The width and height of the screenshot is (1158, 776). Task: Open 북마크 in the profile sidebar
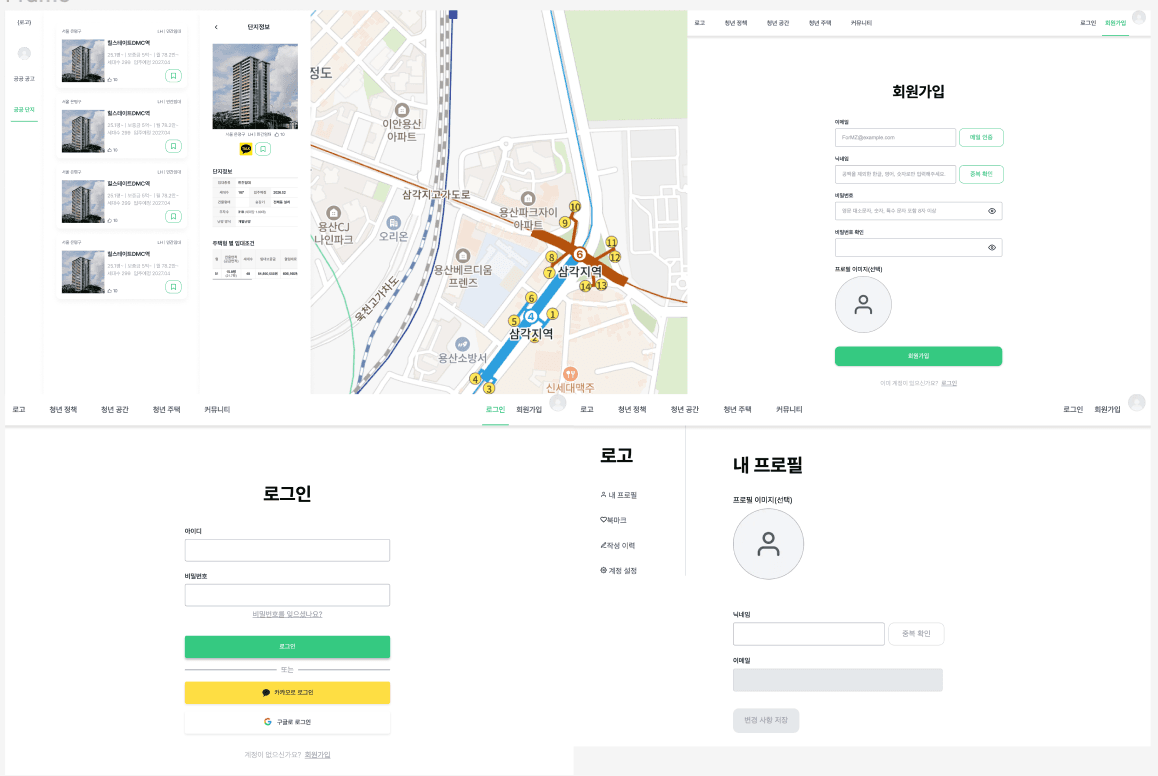click(x=614, y=521)
